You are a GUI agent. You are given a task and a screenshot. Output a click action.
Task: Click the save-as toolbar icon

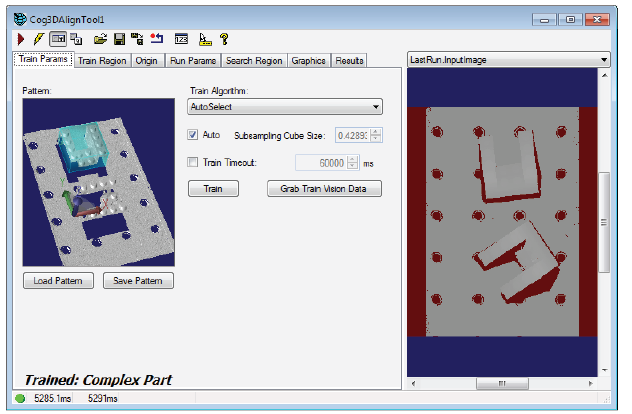pos(137,39)
